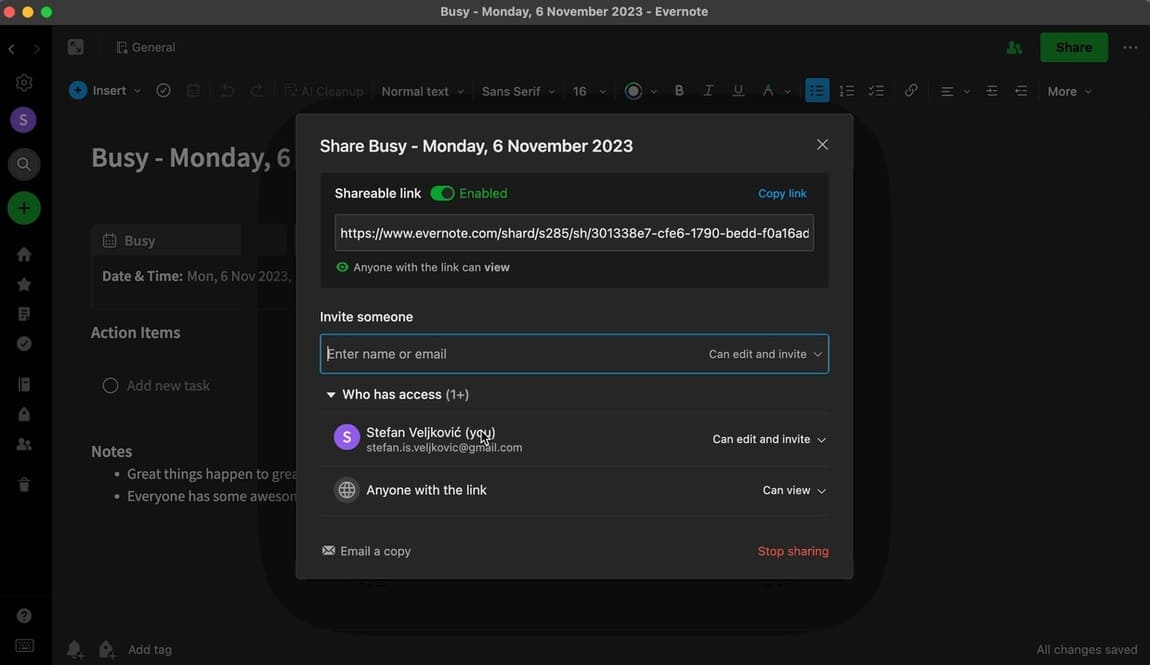Close the Share dialog
Screen dimensions: 1150x665
click(x=822, y=144)
